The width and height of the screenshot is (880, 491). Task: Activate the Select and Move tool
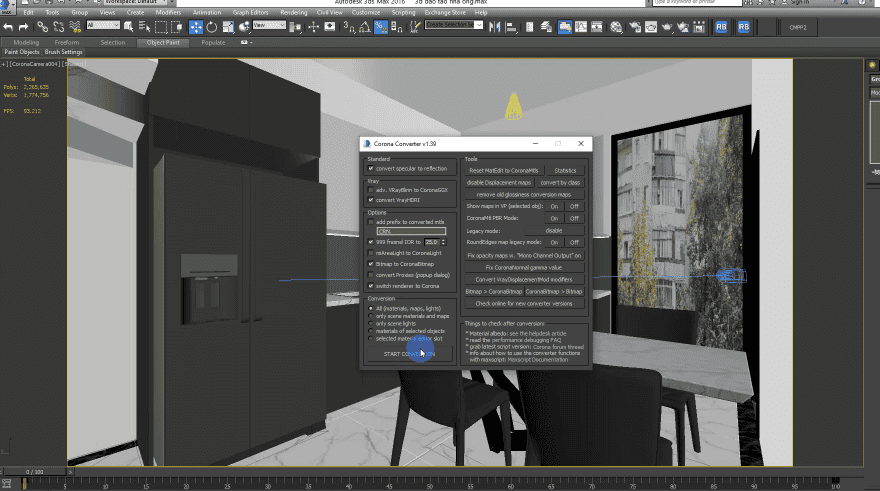point(195,27)
